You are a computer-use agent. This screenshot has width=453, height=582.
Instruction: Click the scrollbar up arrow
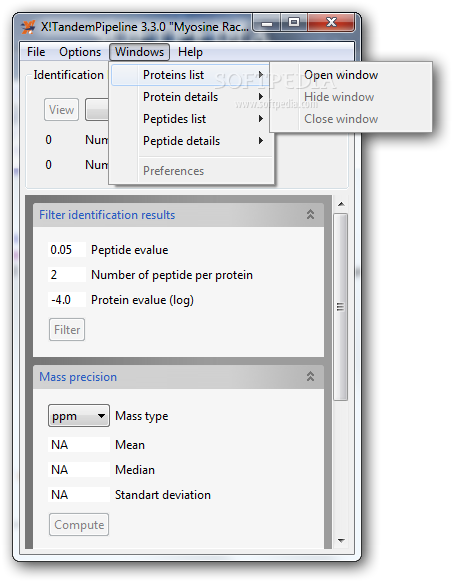coord(341,204)
